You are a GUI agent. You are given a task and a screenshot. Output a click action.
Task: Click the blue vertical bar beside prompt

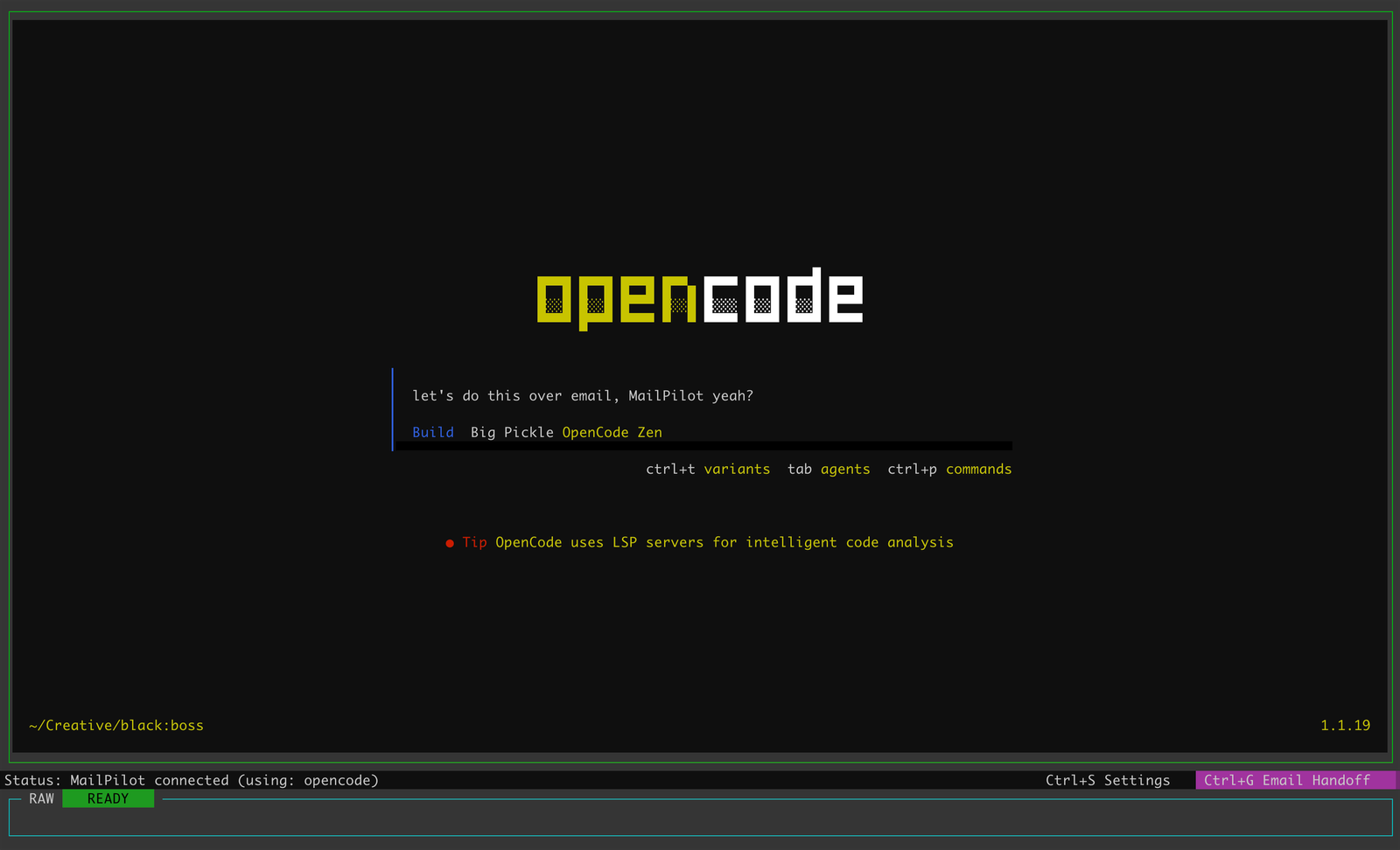click(393, 409)
